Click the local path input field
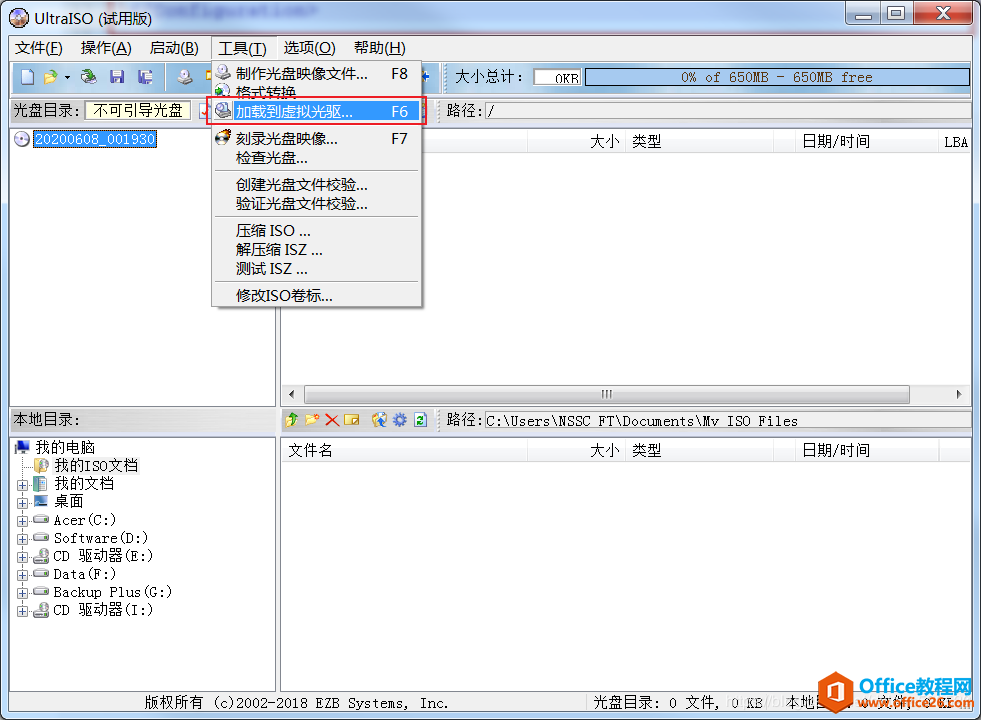The height and width of the screenshot is (720, 981). click(726, 421)
